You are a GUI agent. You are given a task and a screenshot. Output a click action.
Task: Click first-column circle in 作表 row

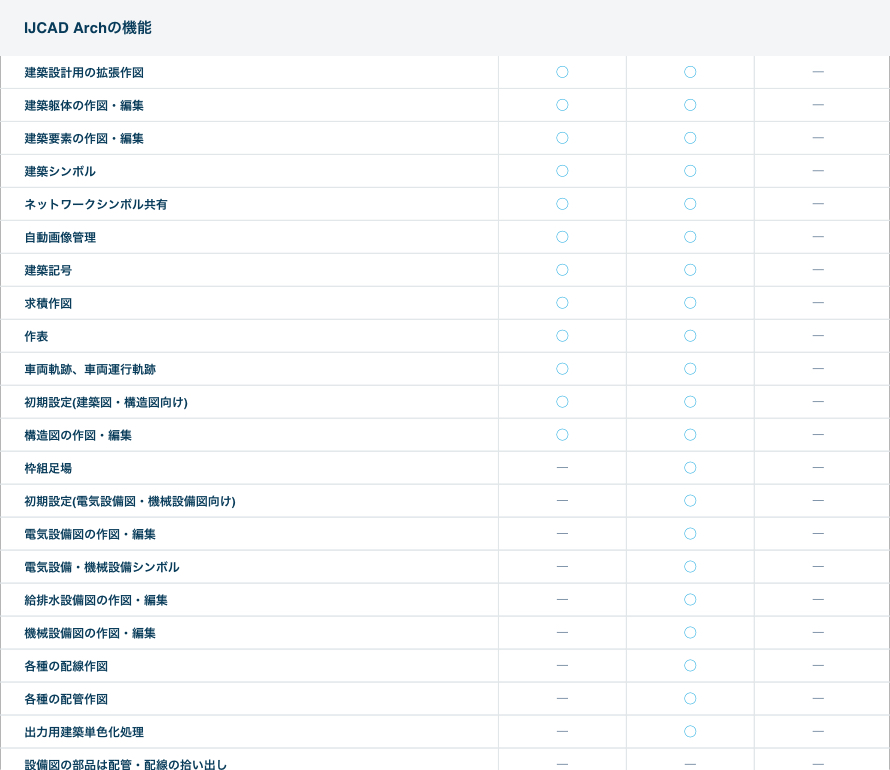point(562,336)
